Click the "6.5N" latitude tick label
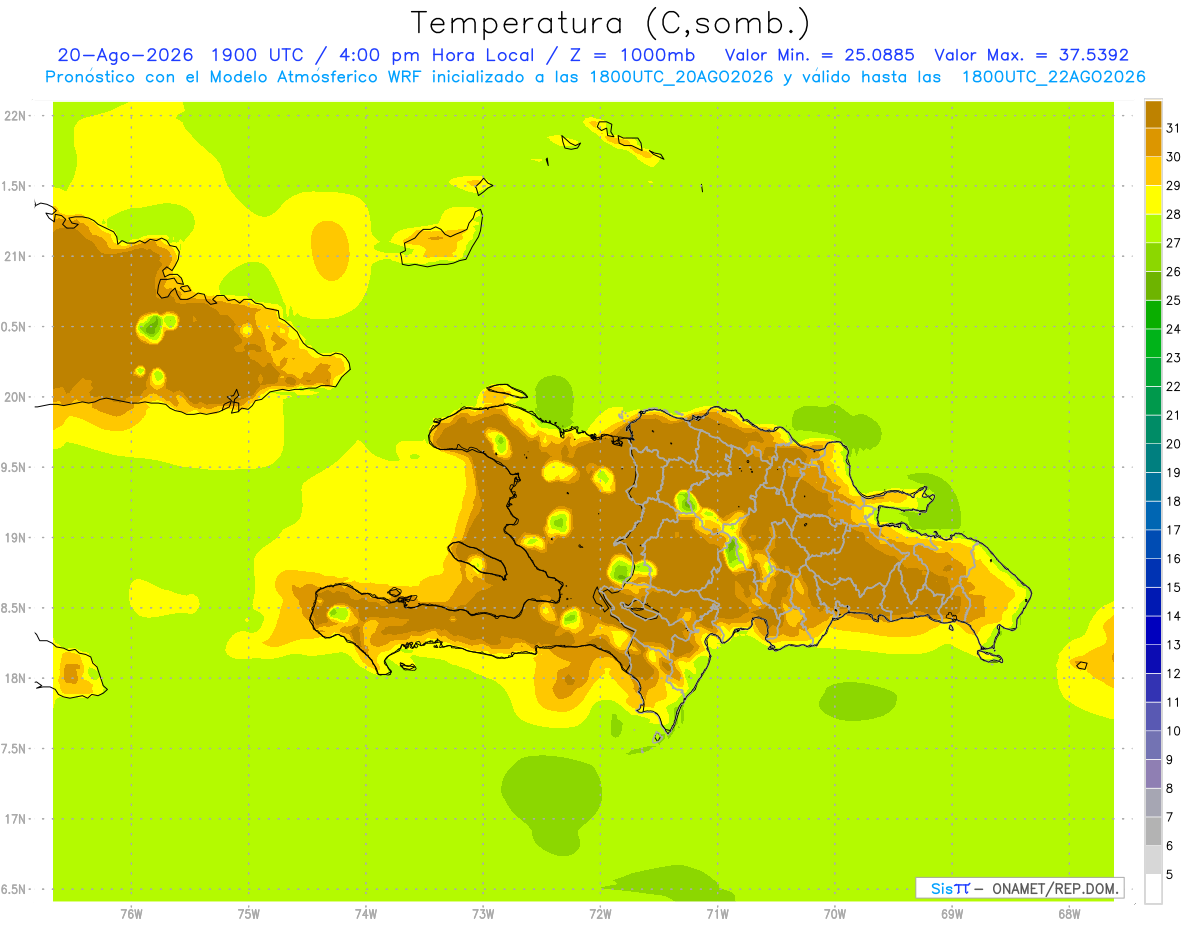 [14, 889]
